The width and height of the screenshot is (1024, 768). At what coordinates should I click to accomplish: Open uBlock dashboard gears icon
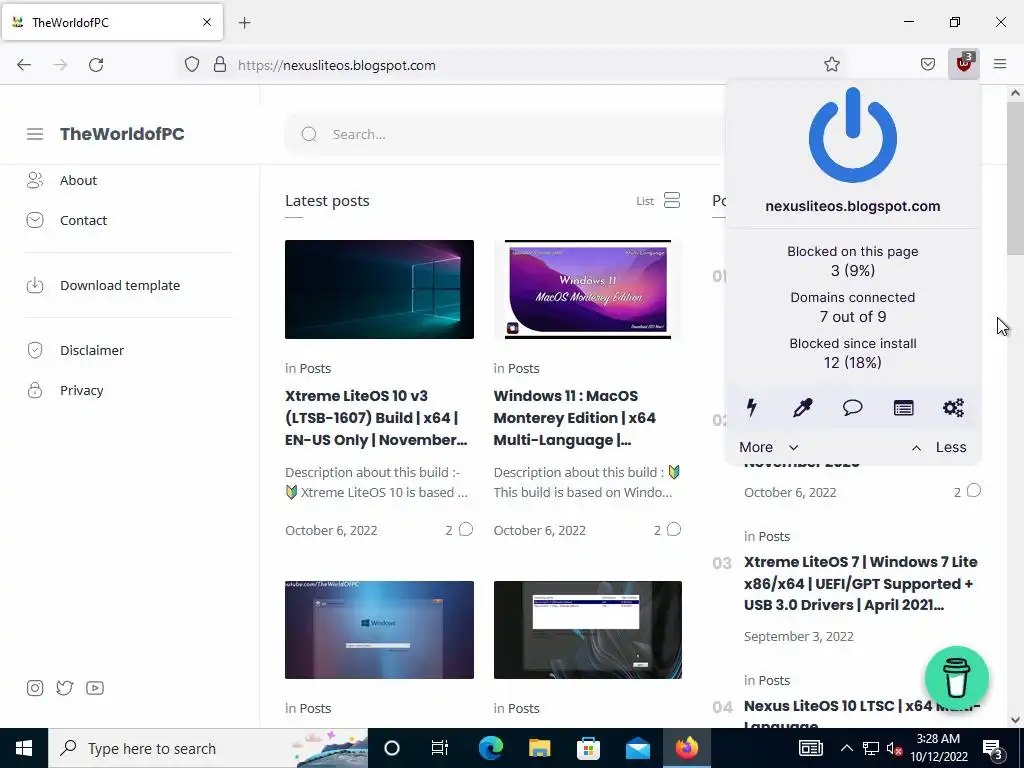[x=953, y=408]
